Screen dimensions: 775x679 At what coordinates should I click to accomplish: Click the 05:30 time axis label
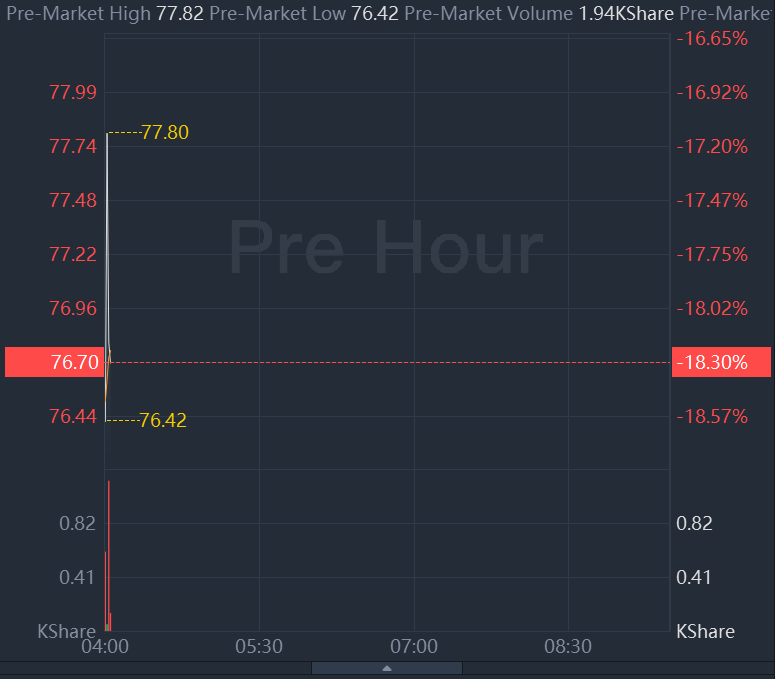point(259,646)
